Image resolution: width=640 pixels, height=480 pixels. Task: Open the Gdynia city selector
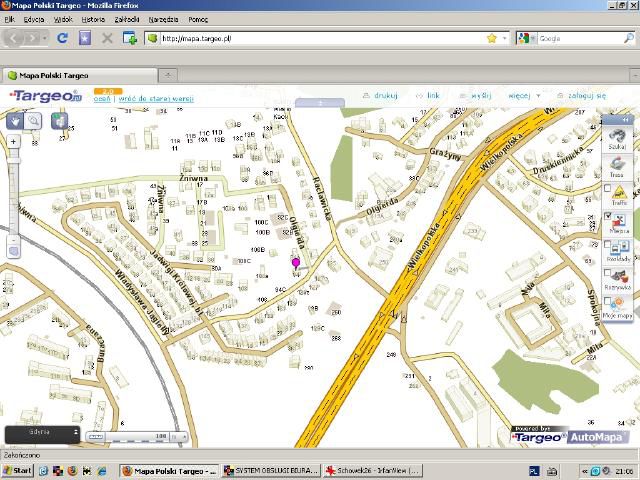pos(42,434)
